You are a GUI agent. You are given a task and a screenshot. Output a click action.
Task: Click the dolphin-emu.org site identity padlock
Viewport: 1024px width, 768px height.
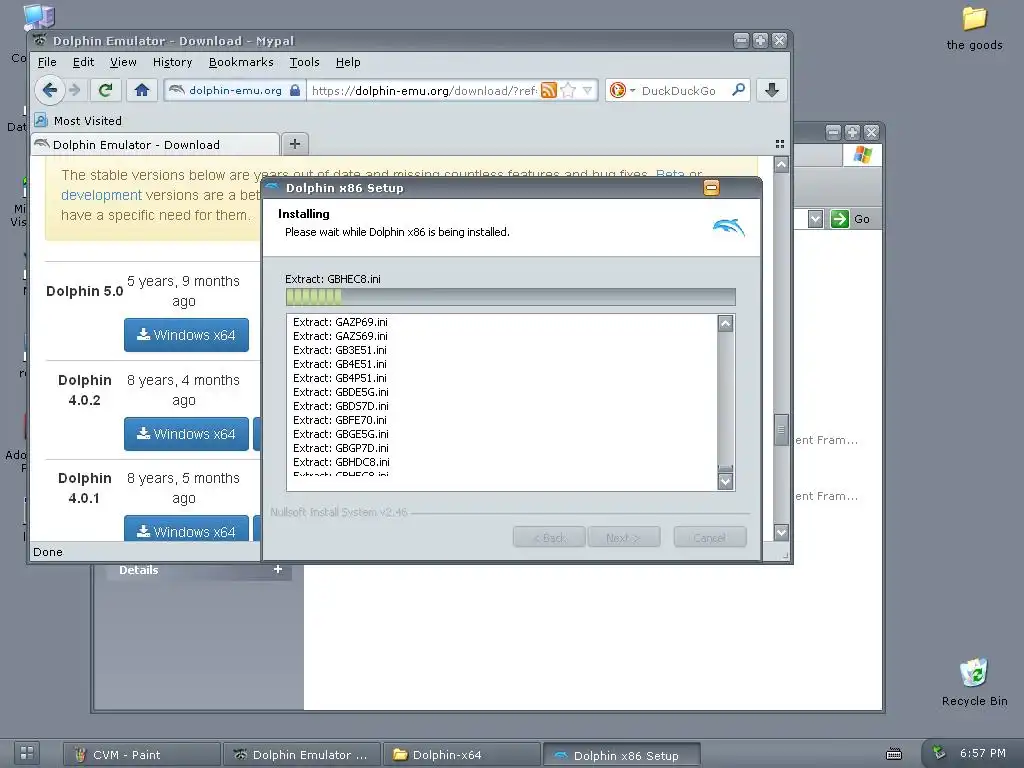coord(295,90)
